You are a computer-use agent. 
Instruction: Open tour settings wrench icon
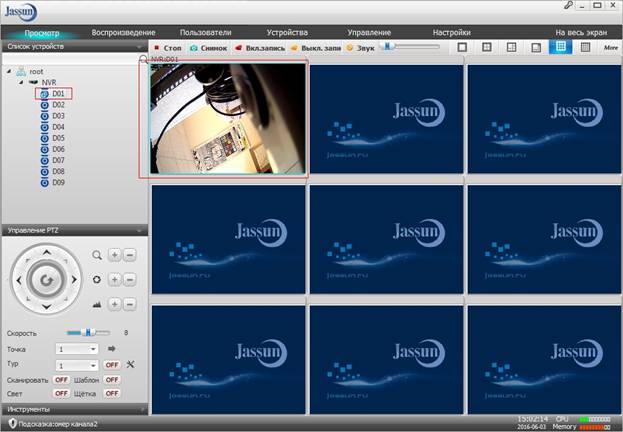[130, 364]
